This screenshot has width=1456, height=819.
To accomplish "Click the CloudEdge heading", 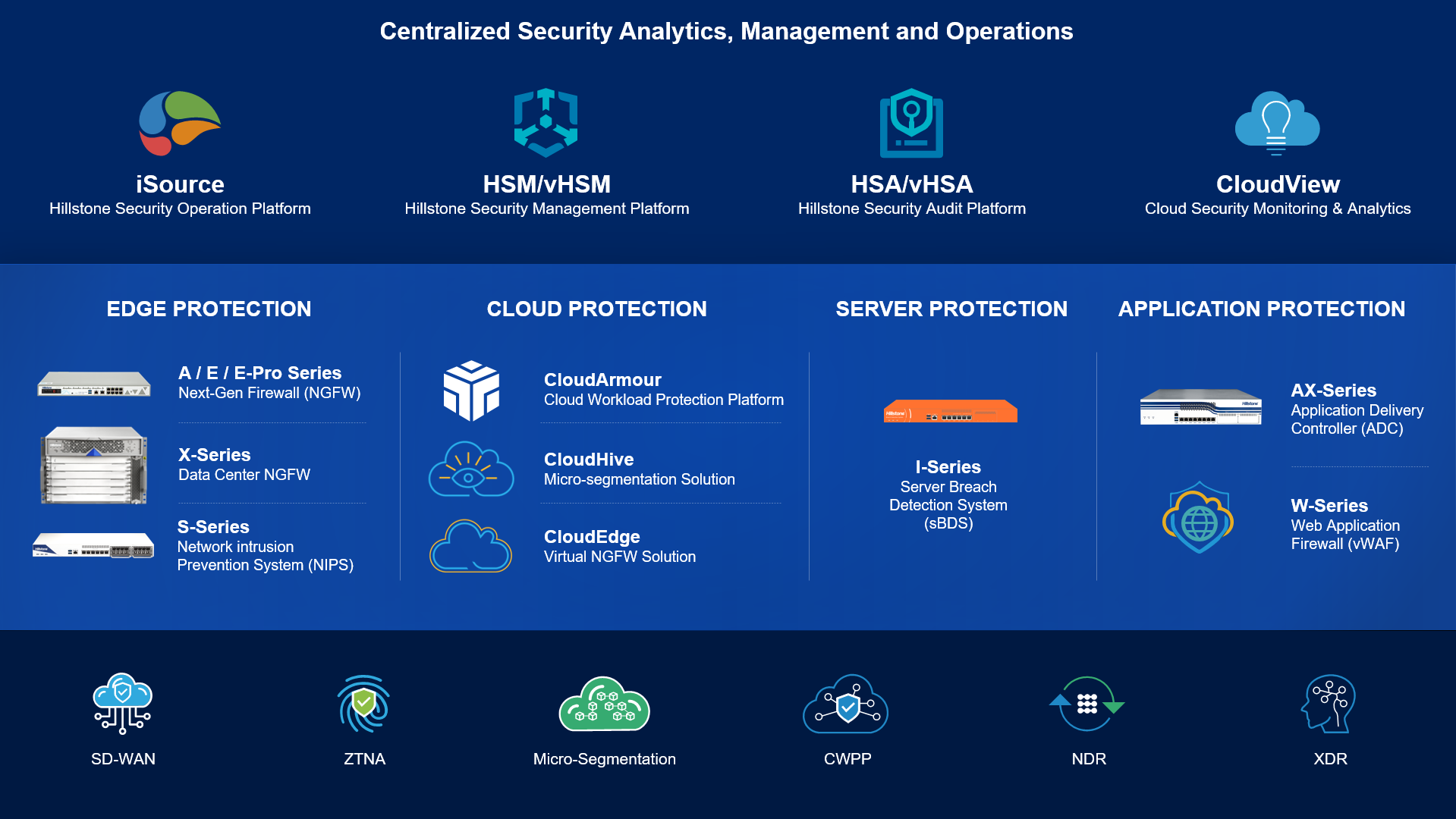I will [592, 537].
